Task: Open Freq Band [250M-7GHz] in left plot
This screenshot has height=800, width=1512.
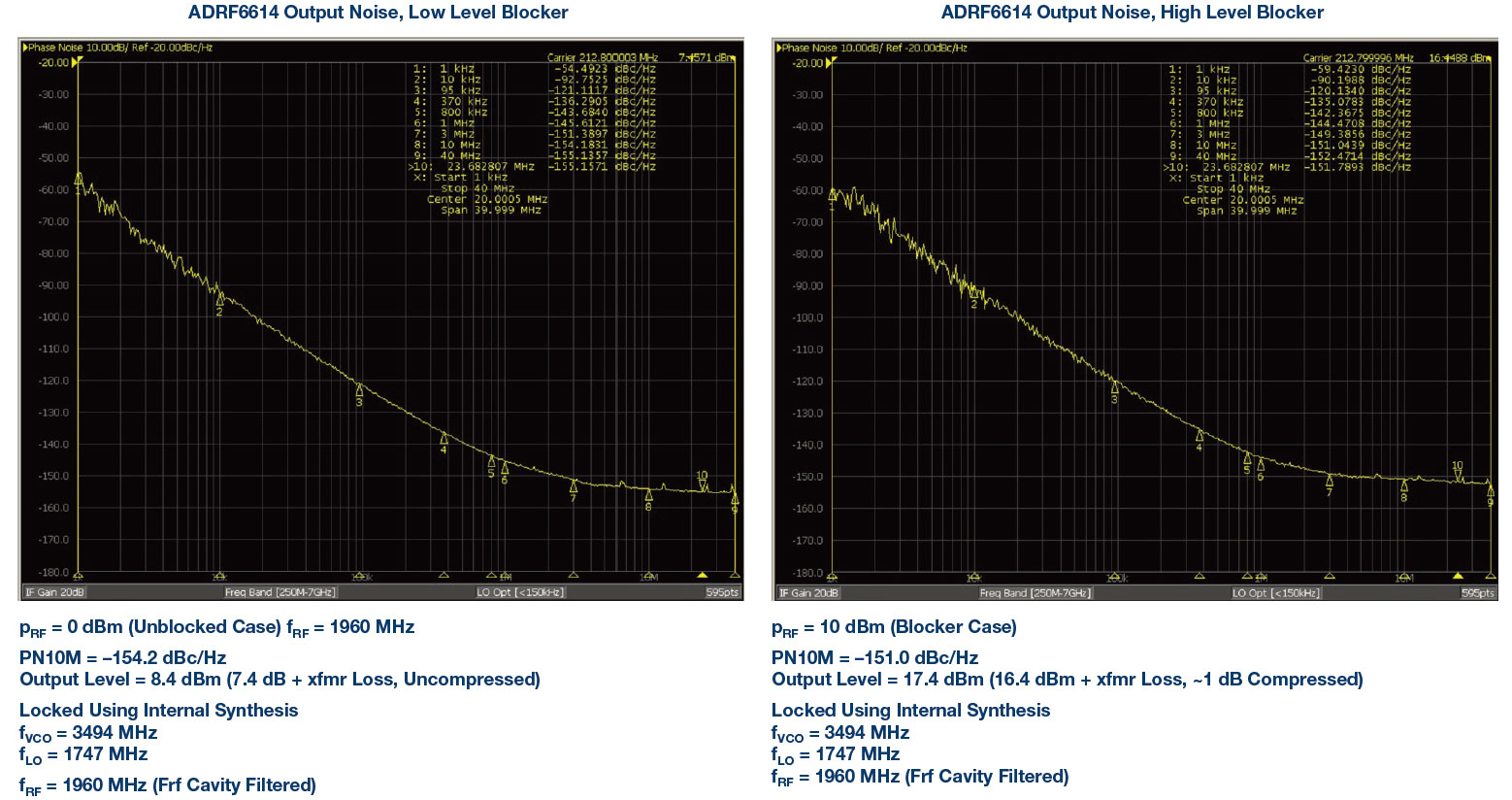Action: pyautogui.click(x=280, y=592)
